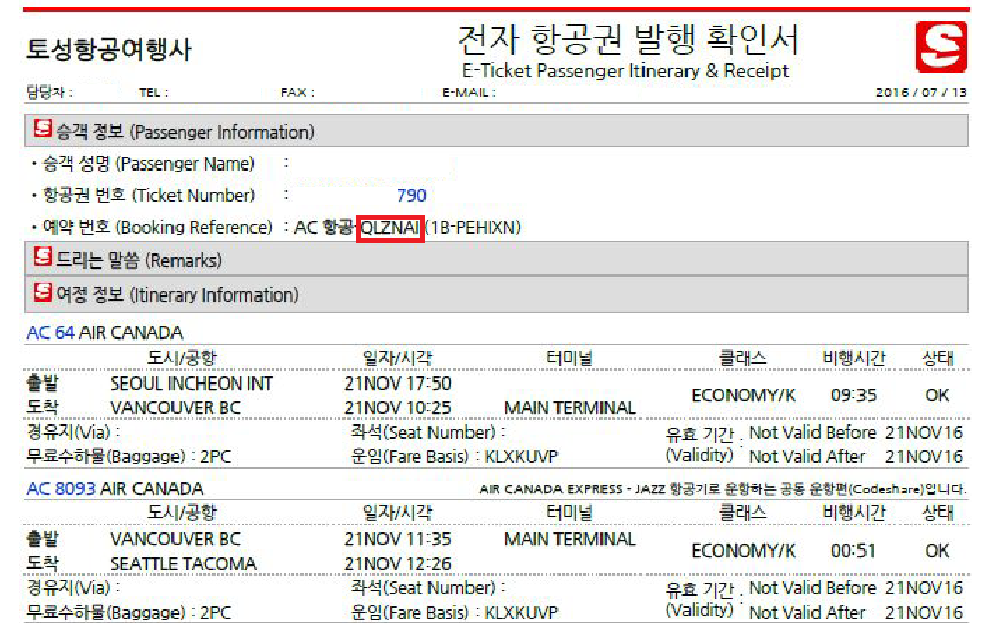Click the Passenger Information section S icon

[x=43, y=128]
